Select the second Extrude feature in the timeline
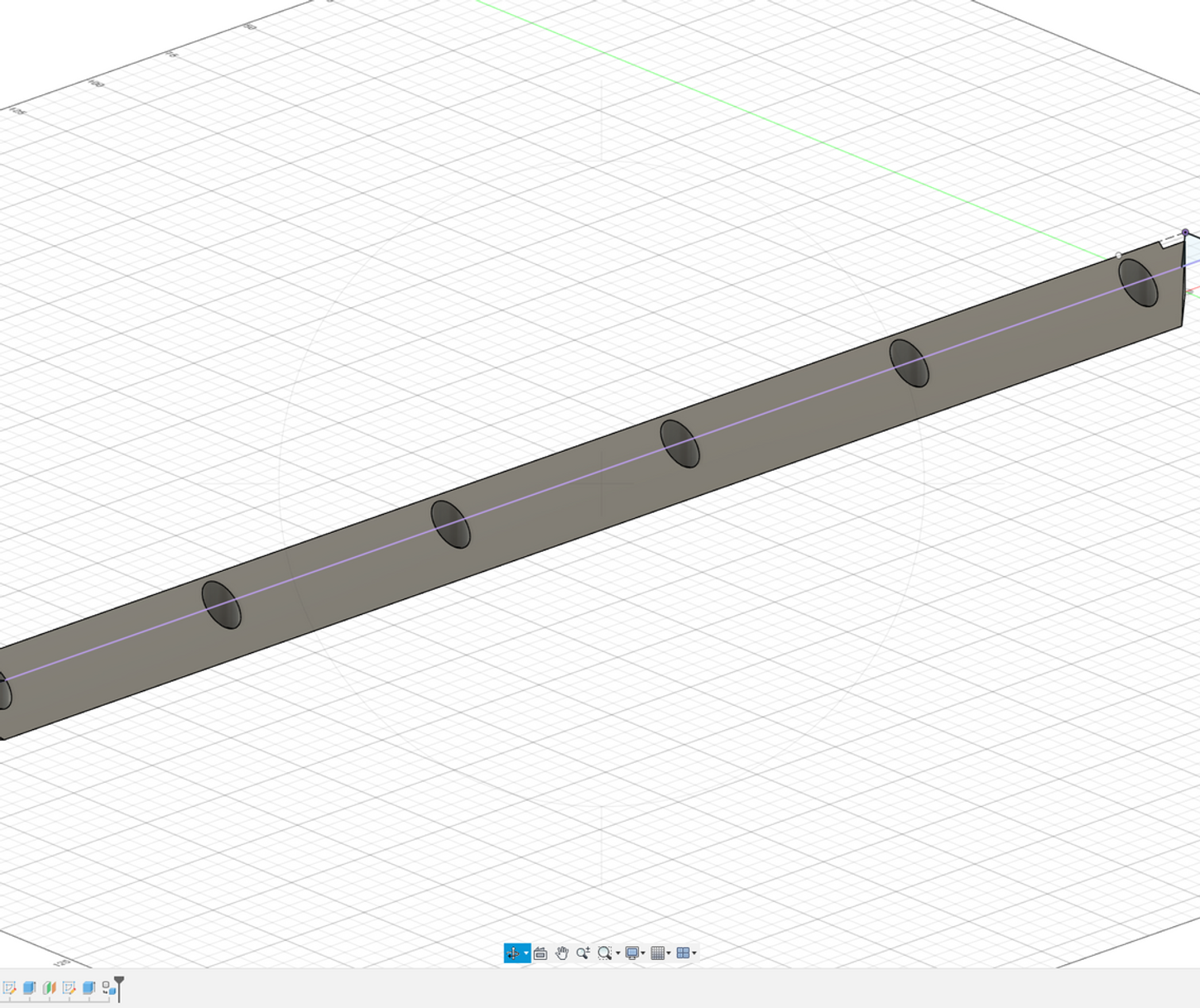The image size is (1200, 1008). [89, 987]
